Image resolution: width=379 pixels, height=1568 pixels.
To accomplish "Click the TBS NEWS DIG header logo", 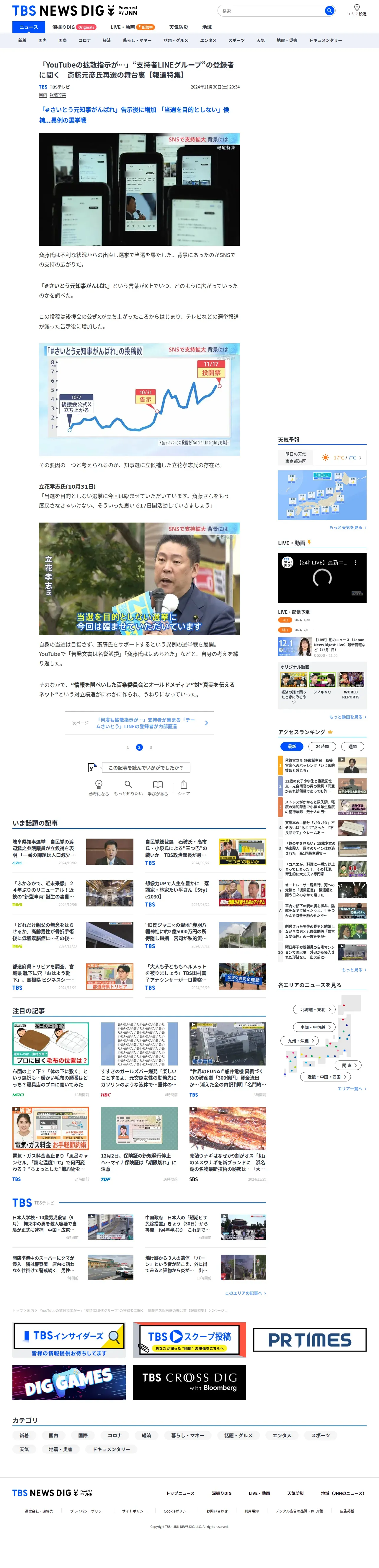I will [75, 10].
